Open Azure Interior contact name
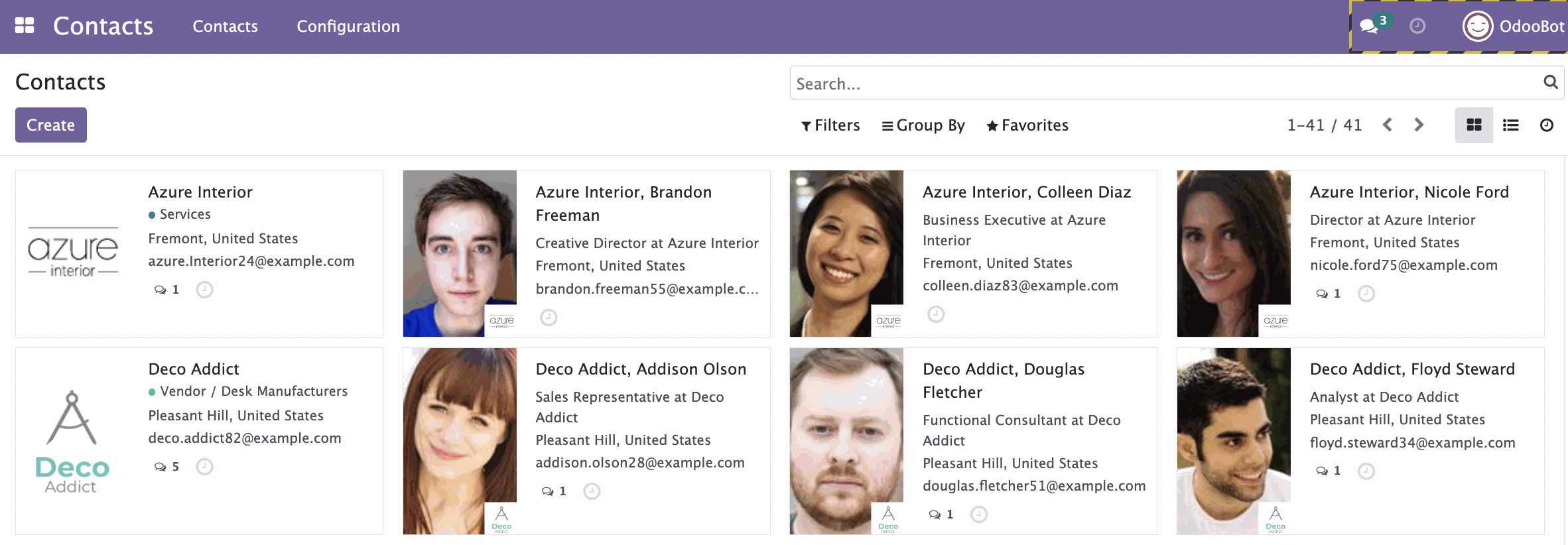 pyautogui.click(x=200, y=192)
